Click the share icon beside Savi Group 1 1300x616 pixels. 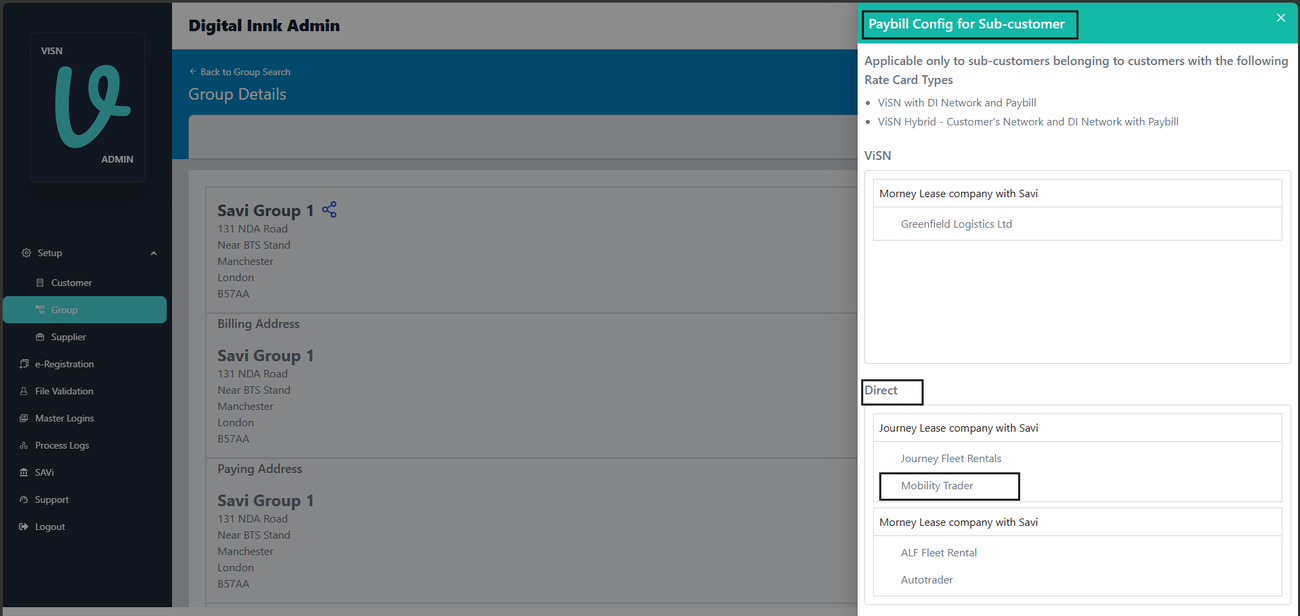point(329,209)
